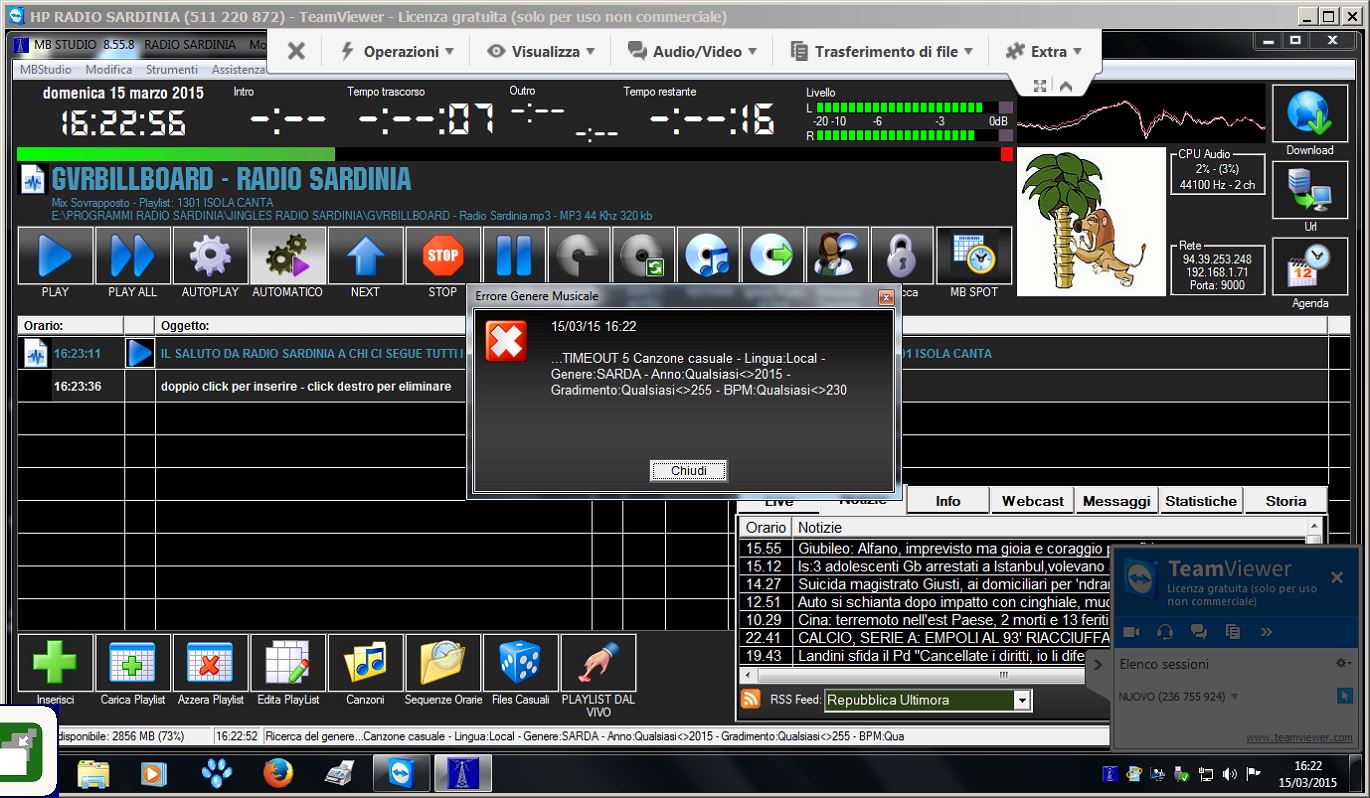This screenshot has height=798, width=1370.
Task: Toggle TeamViewer full screen arrows icon
Action: point(1040,87)
